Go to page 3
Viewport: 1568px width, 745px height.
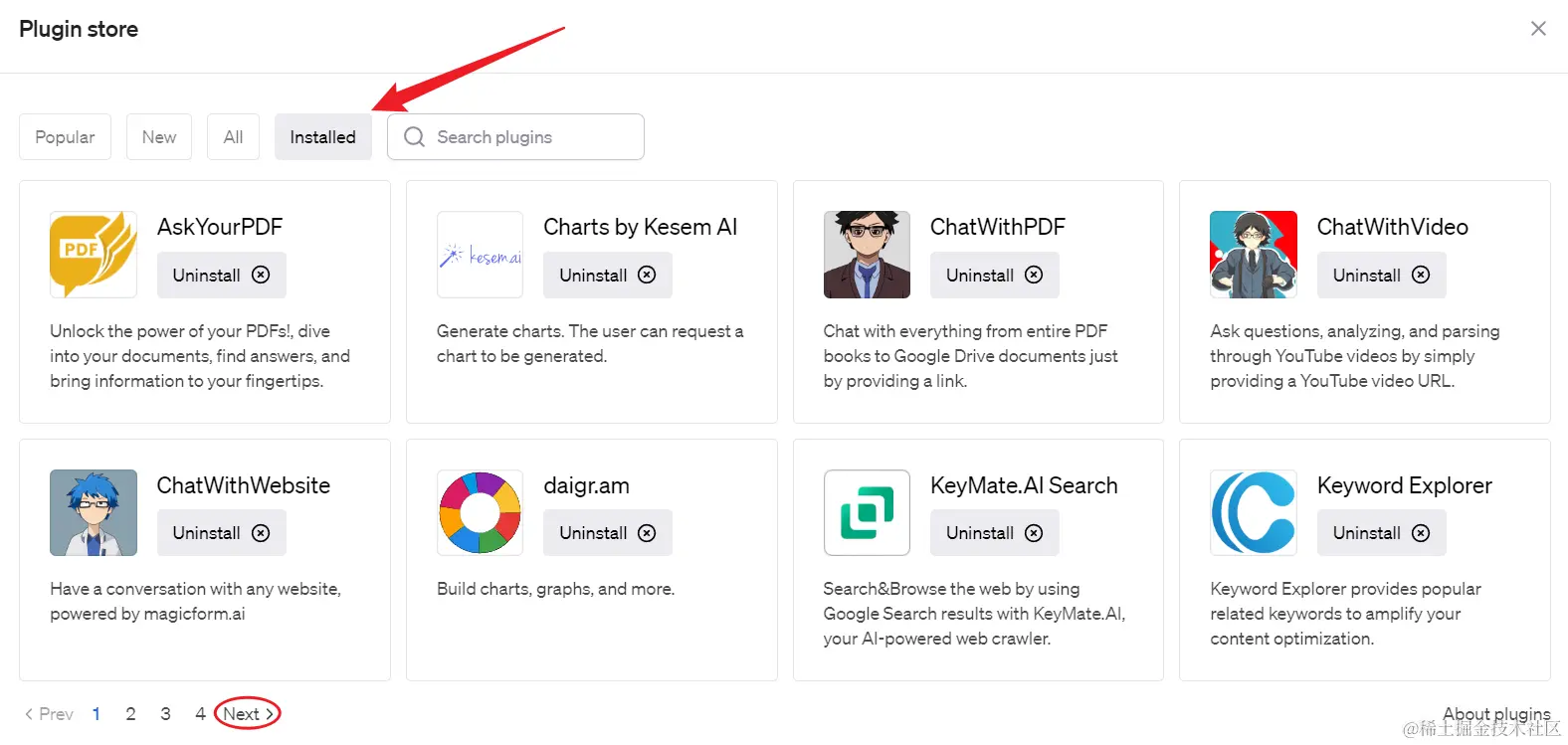165,713
